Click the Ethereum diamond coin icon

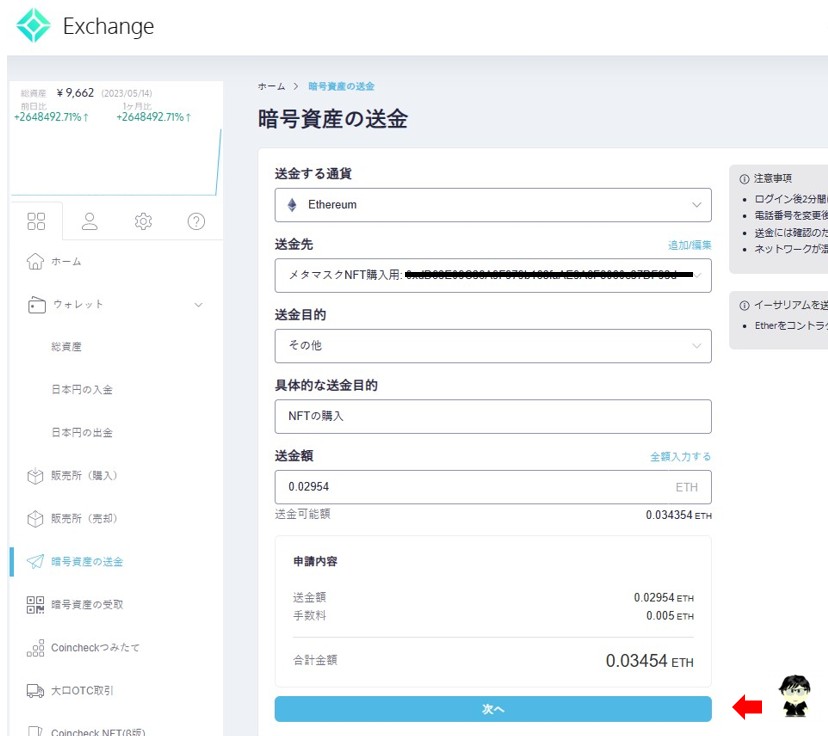click(292, 205)
